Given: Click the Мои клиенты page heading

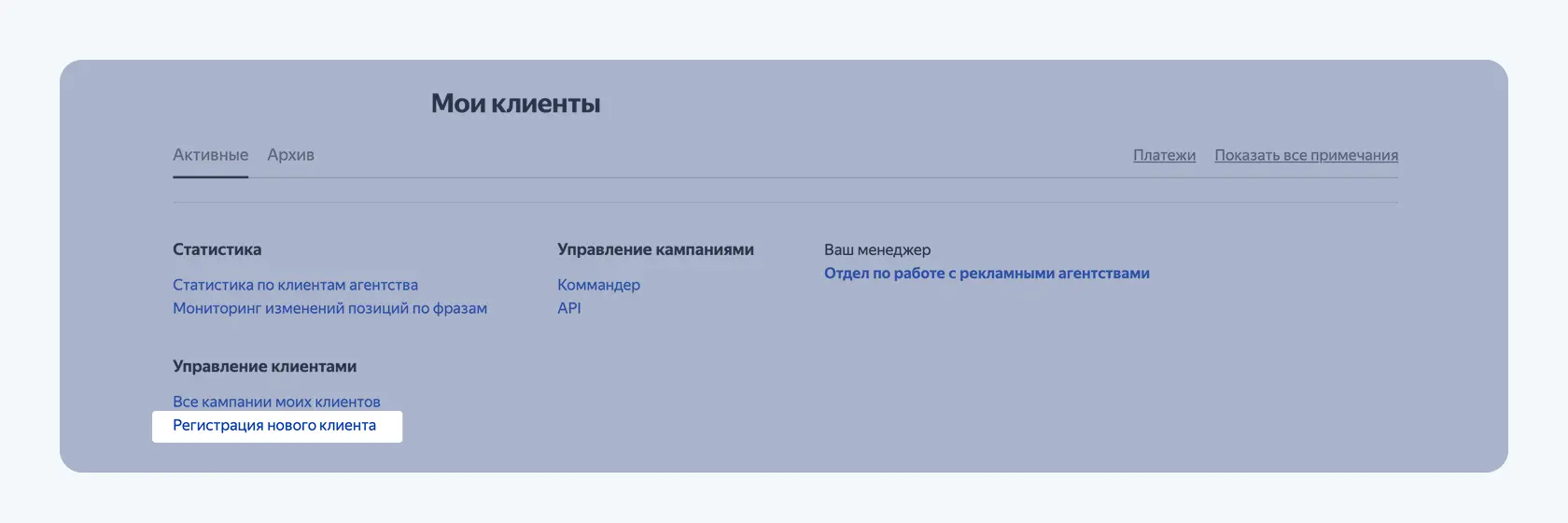Looking at the screenshot, I should [x=515, y=104].
